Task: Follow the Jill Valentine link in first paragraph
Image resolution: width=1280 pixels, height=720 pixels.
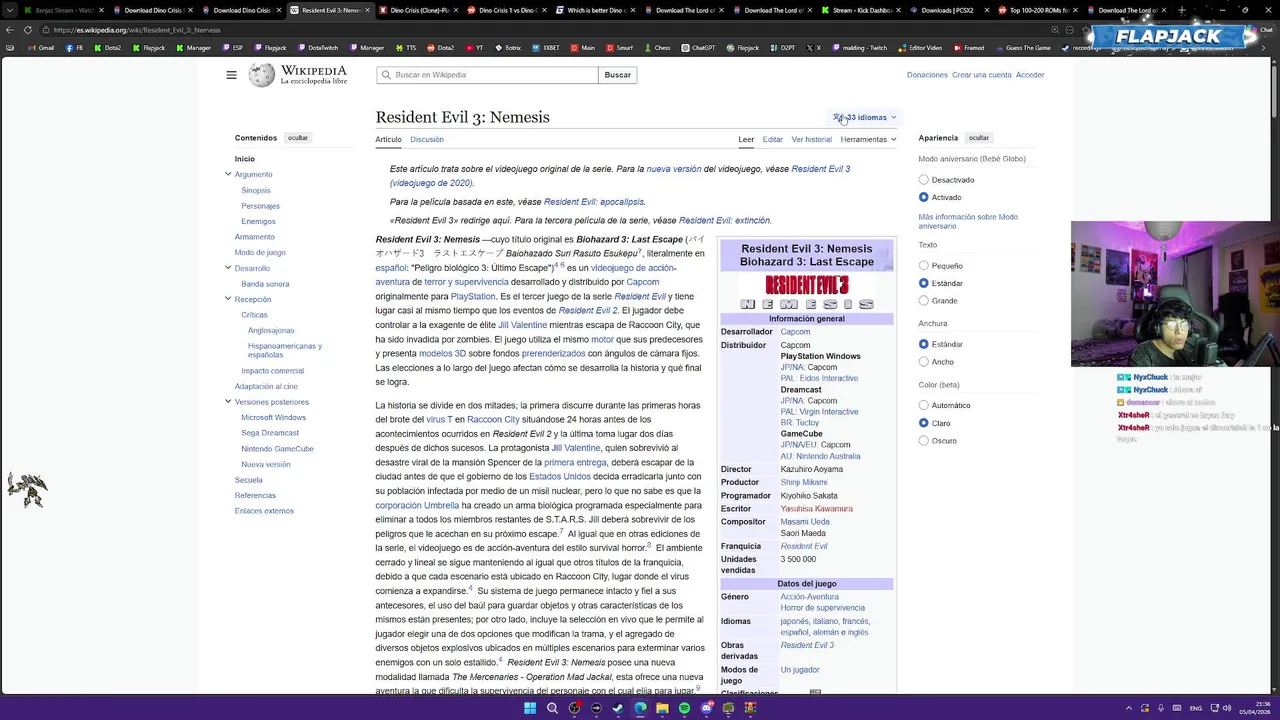Action: [522, 325]
